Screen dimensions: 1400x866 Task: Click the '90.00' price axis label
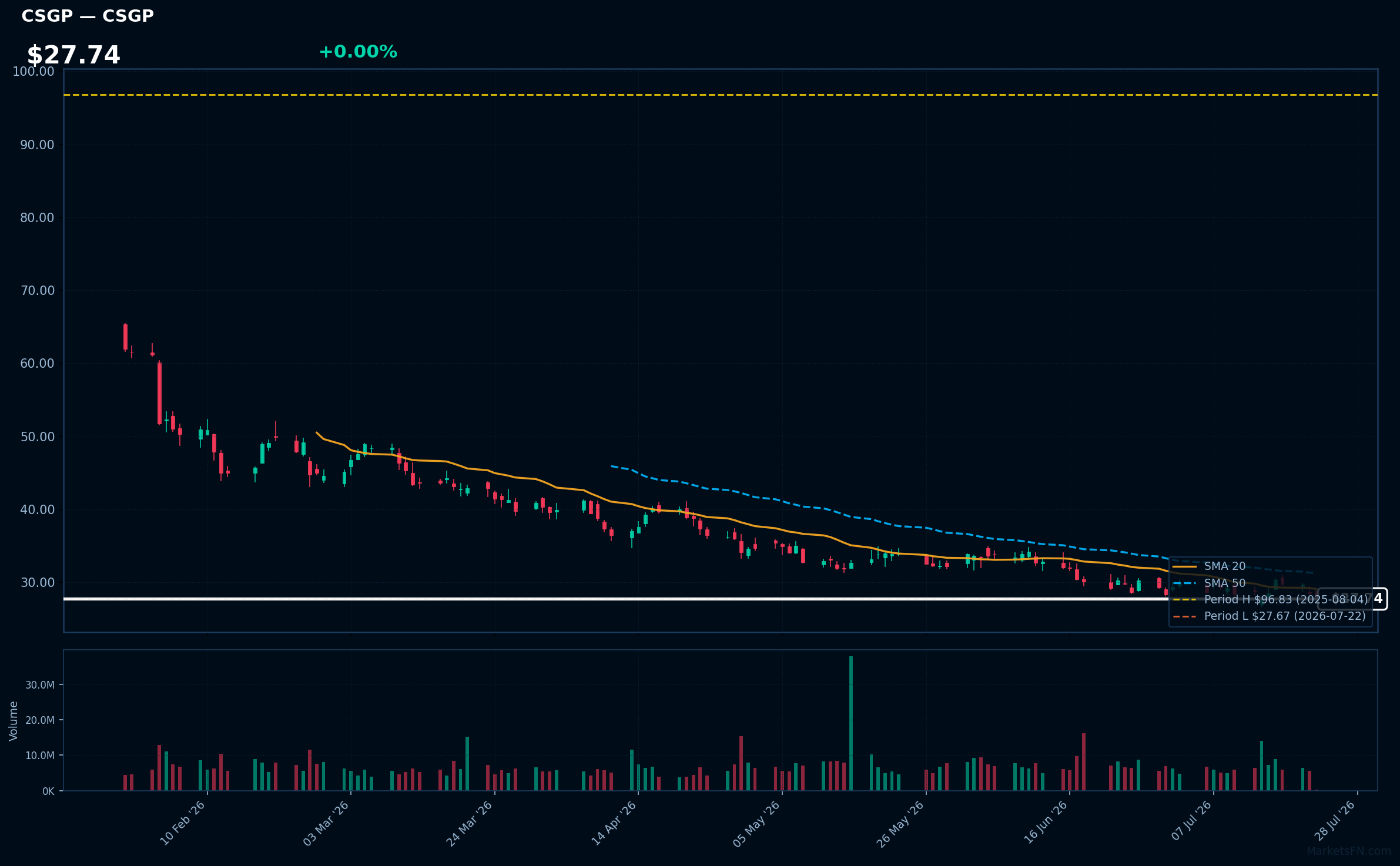pyautogui.click(x=37, y=145)
